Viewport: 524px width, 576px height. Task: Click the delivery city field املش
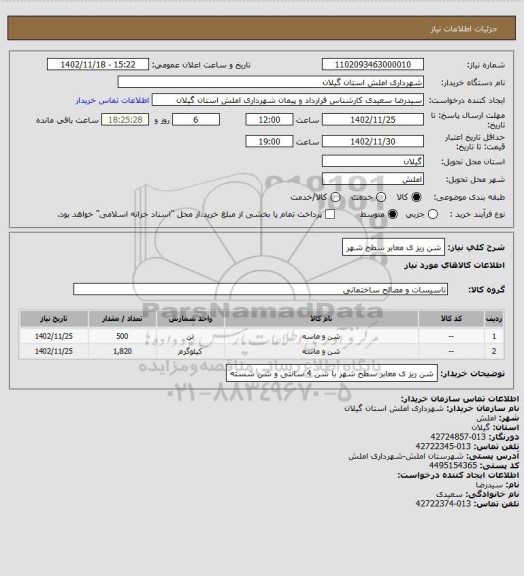373,179
